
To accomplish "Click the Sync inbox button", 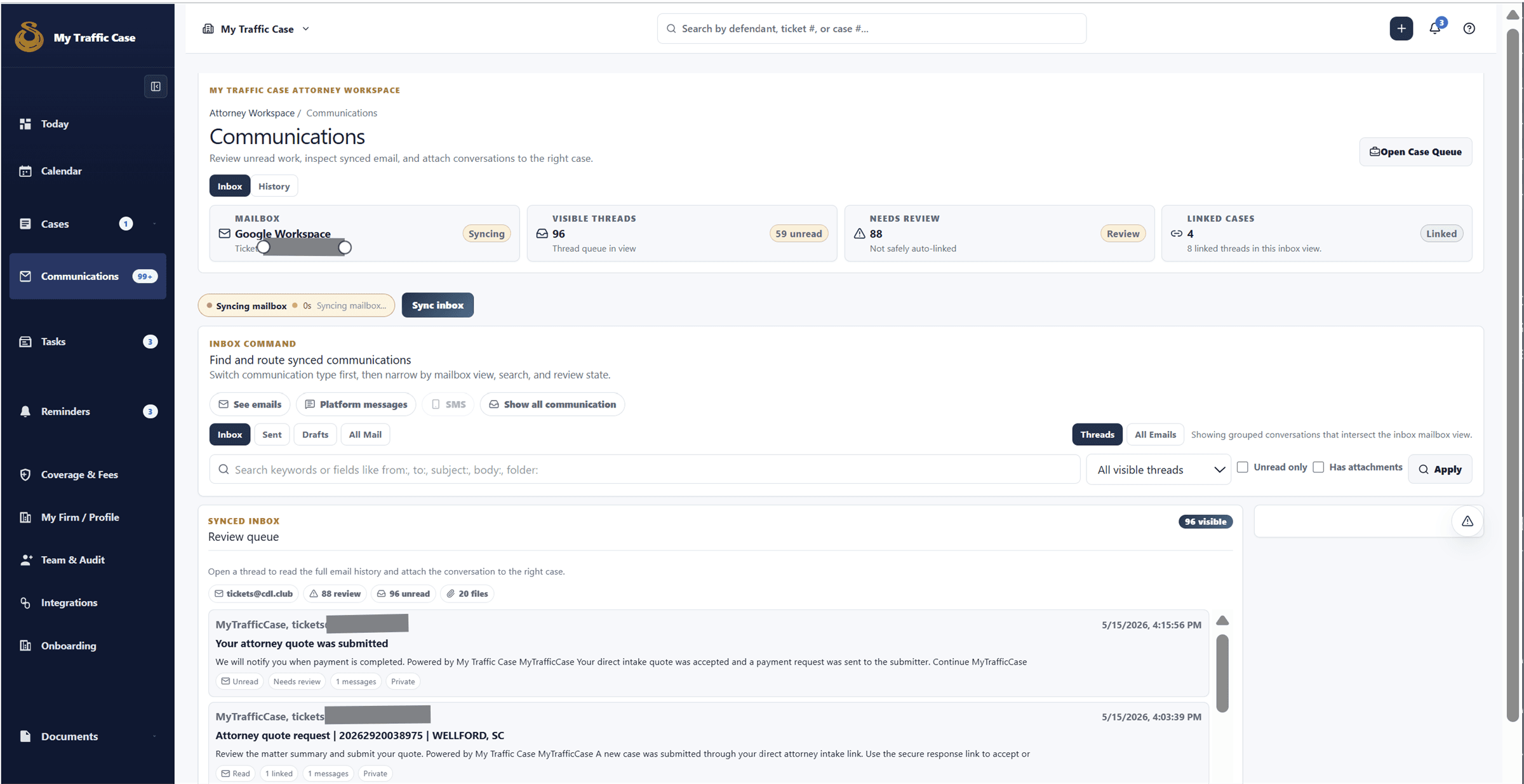I will [438, 305].
